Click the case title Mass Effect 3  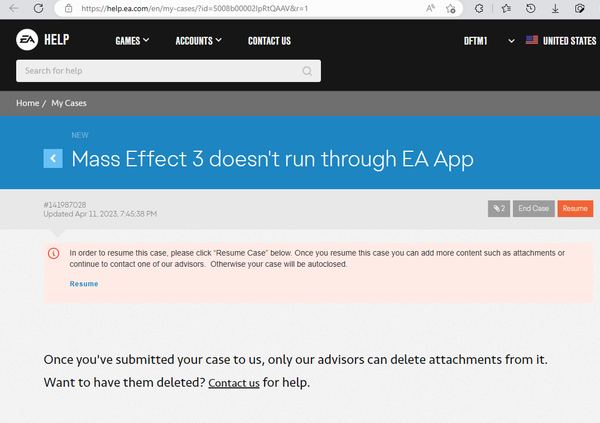coord(272,159)
